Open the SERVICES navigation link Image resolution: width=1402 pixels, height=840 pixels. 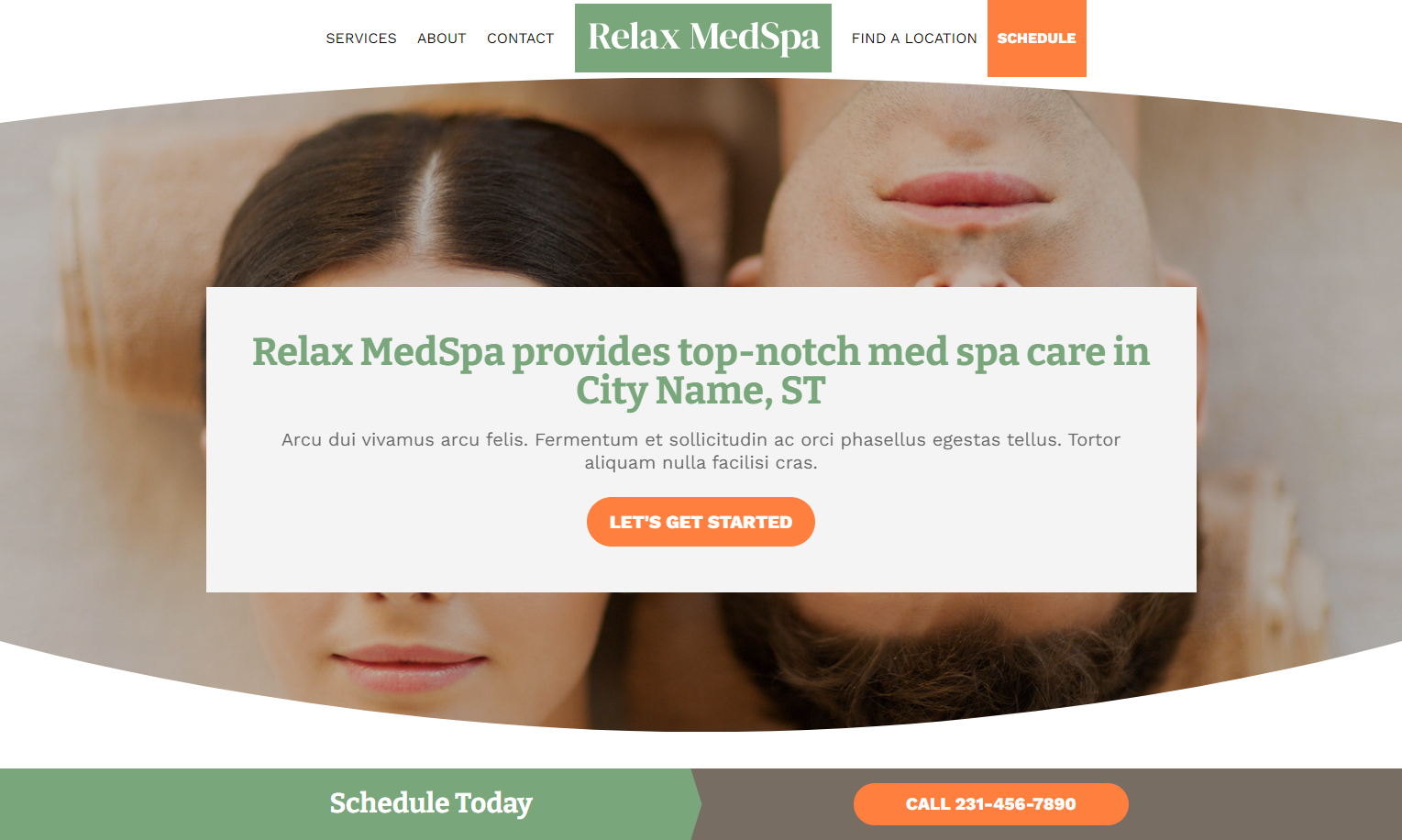pyautogui.click(x=361, y=39)
